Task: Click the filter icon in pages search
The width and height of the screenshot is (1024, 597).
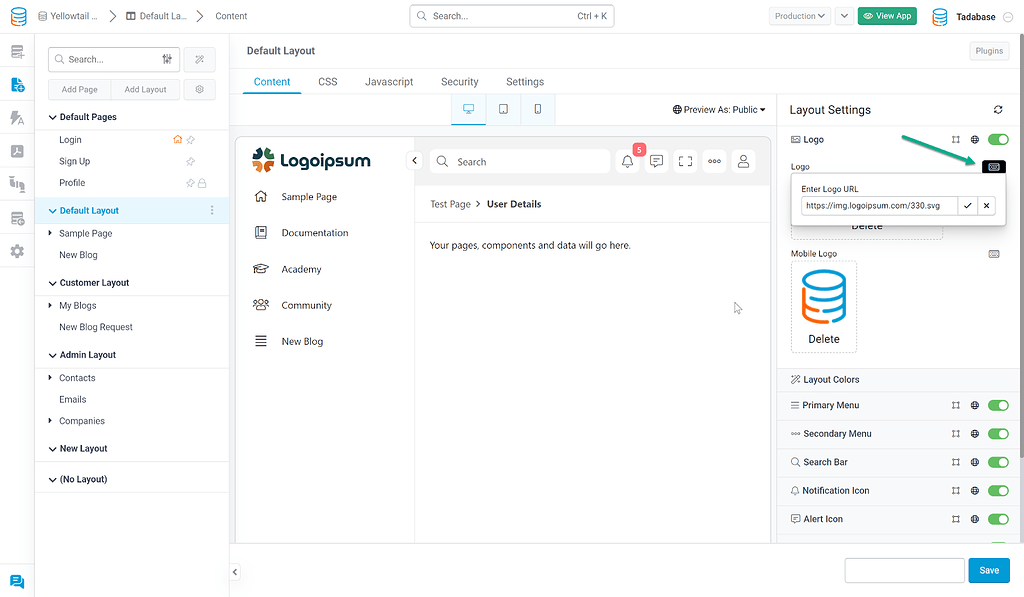Action: 167,59
